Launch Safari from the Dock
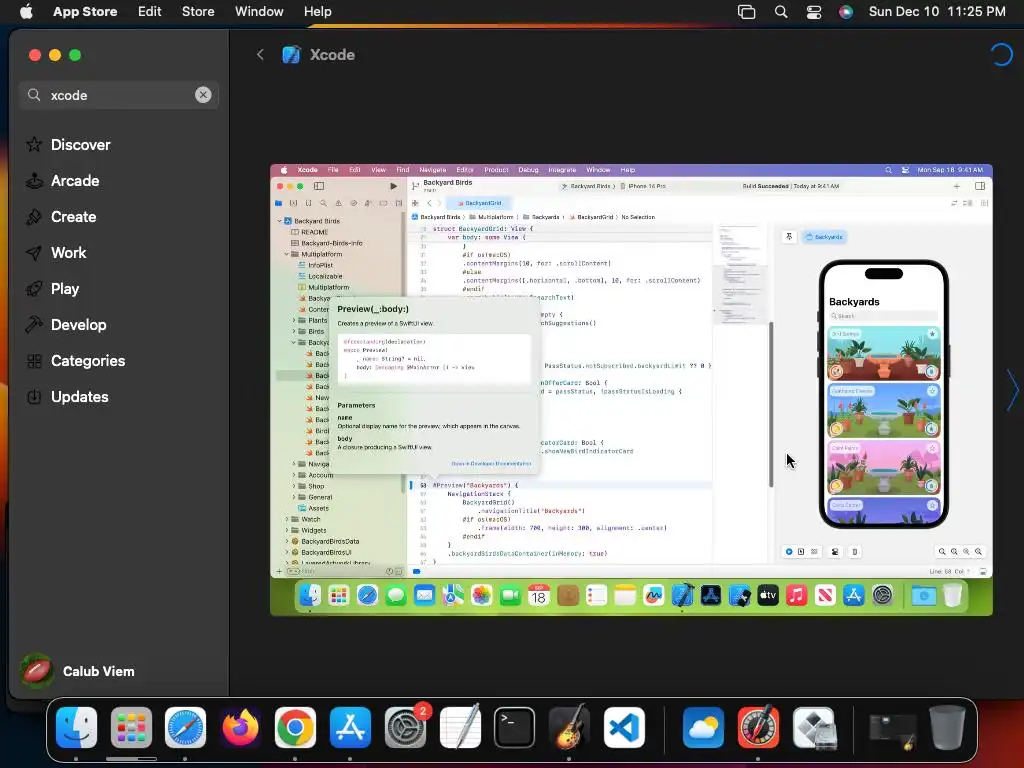This screenshot has height=768, width=1024. (185, 728)
